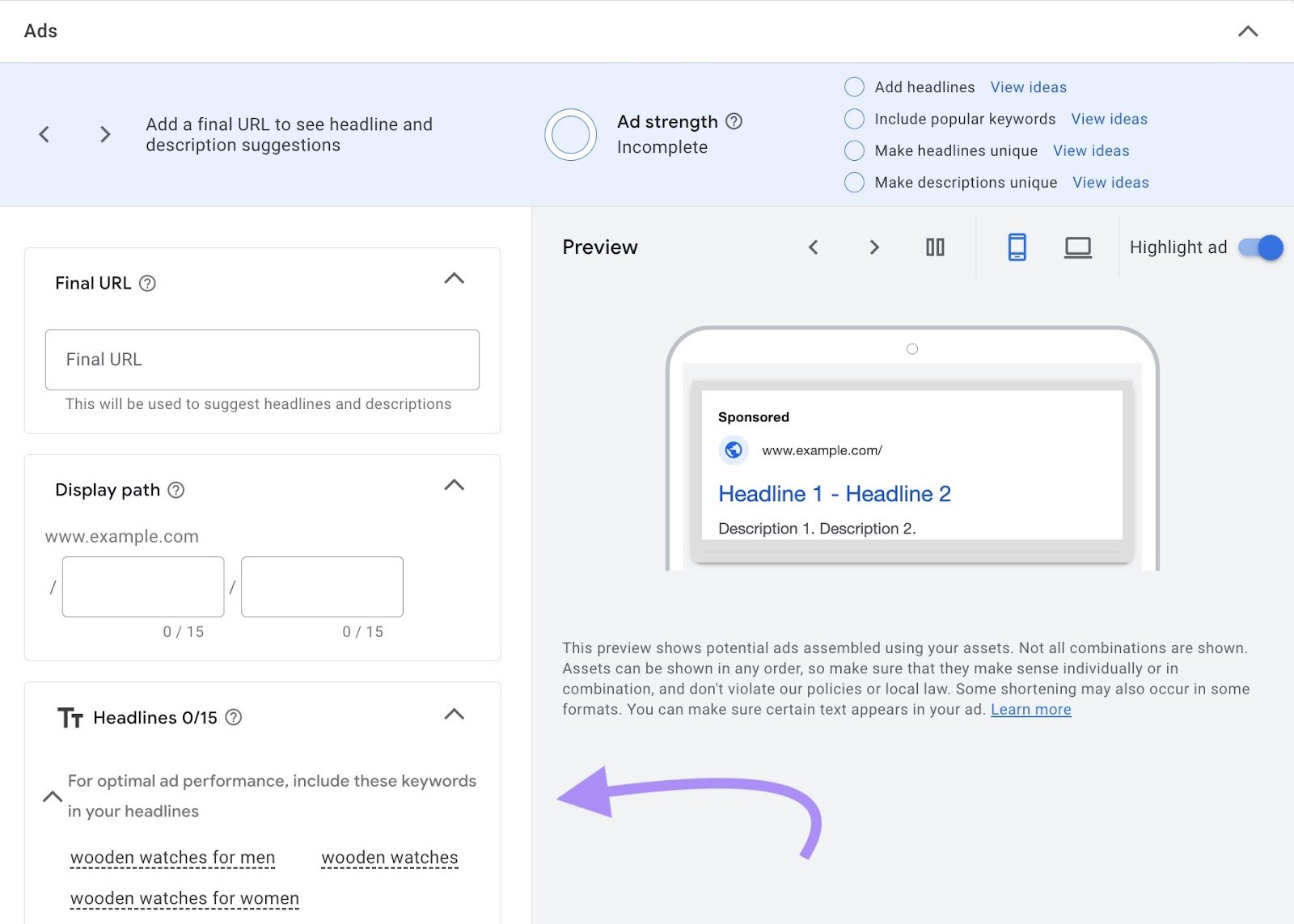Open Headlines help question icon

point(234,717)
